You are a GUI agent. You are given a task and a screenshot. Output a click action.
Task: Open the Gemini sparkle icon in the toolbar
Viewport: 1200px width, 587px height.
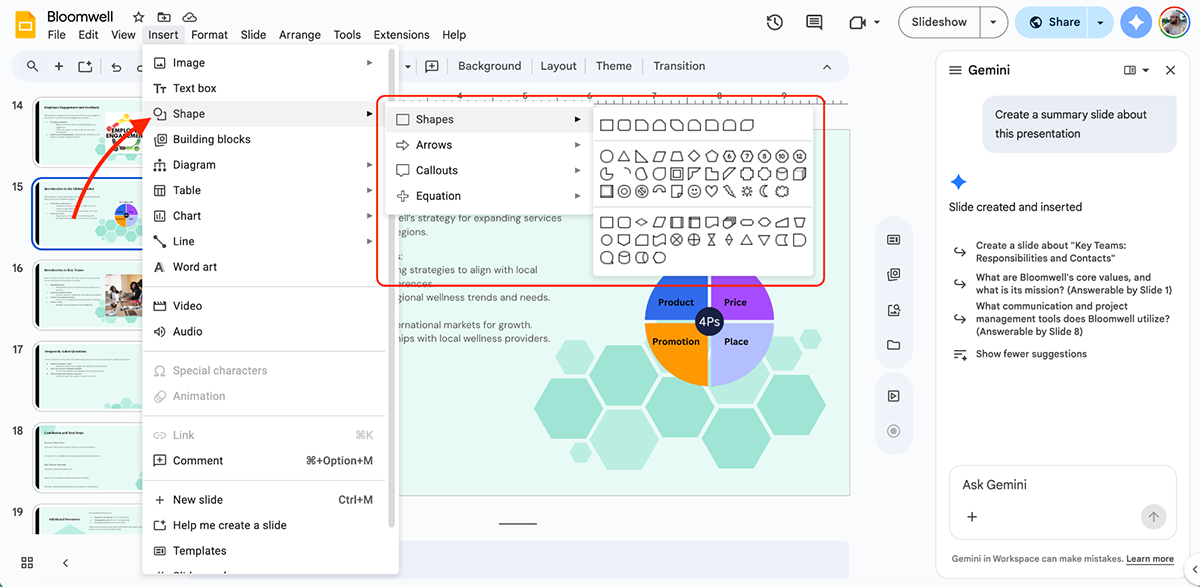point(1136,21)
